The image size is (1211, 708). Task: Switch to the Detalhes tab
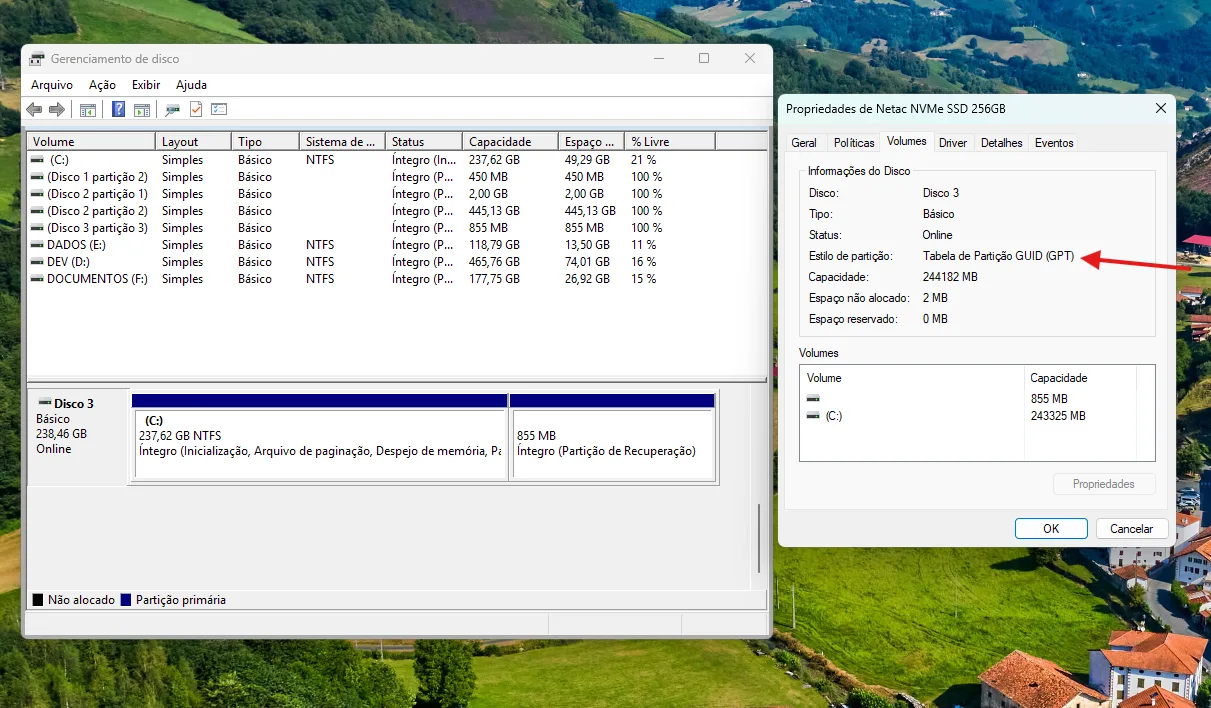coord(1001,143)
